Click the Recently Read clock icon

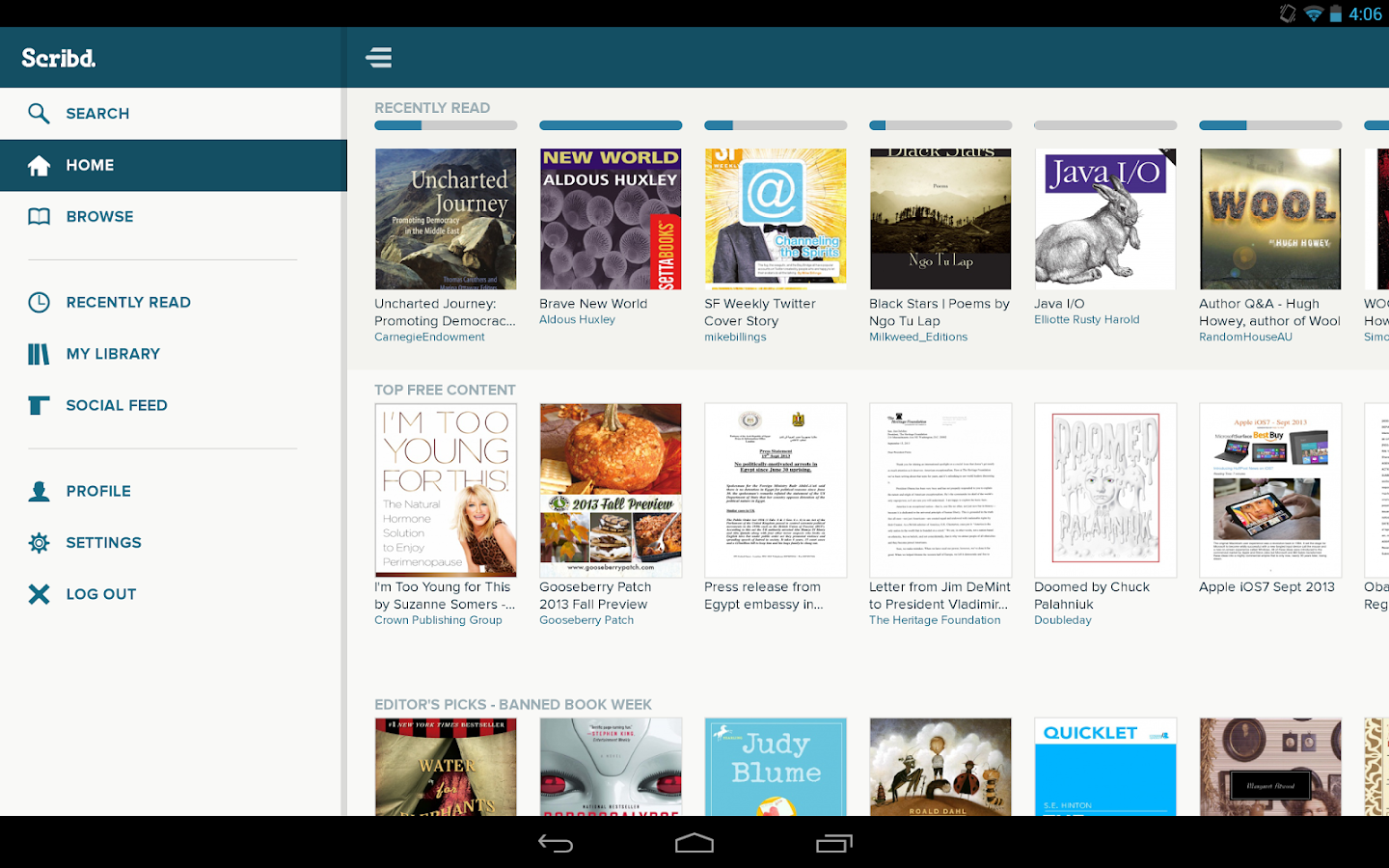tap(39, 303)
